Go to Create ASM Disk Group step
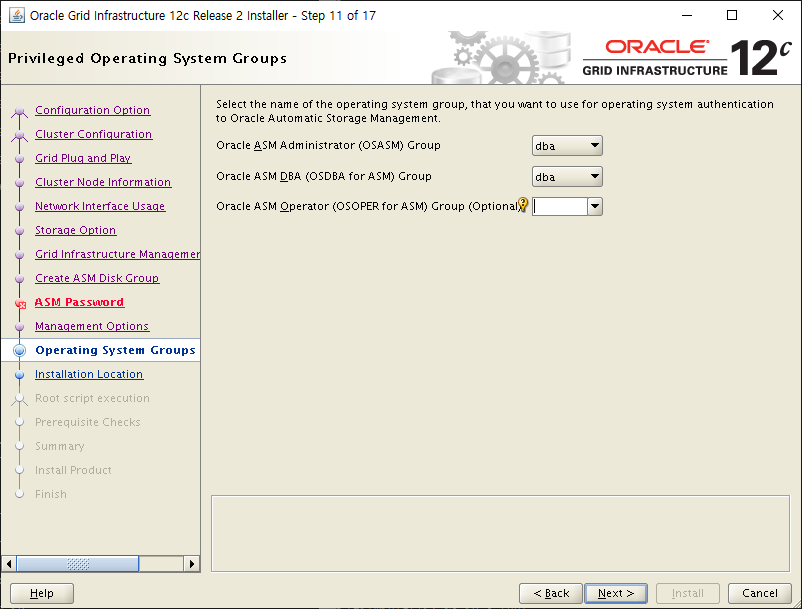This screenshot has height=609, width=802. 97,278
